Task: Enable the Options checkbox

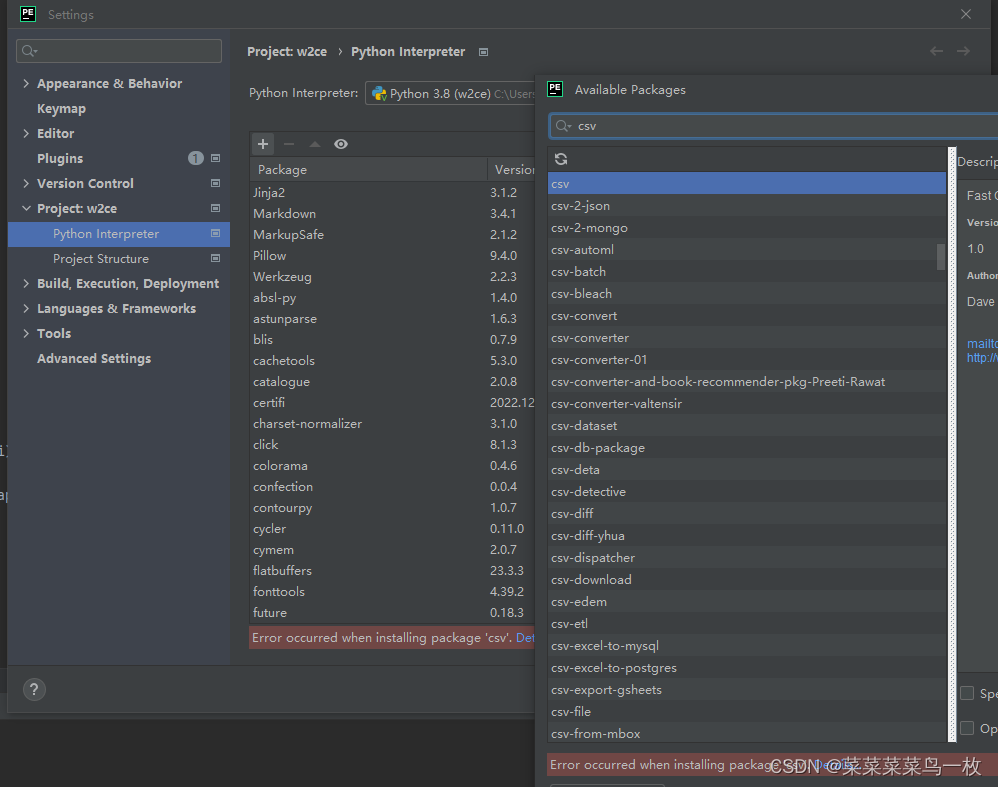Action: tap(967, 728)
